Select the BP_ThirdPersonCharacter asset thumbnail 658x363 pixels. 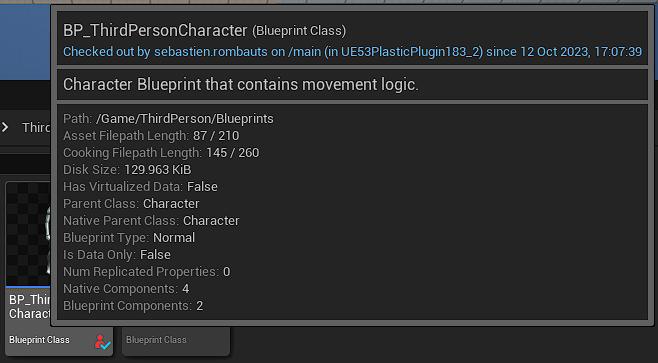28,234
